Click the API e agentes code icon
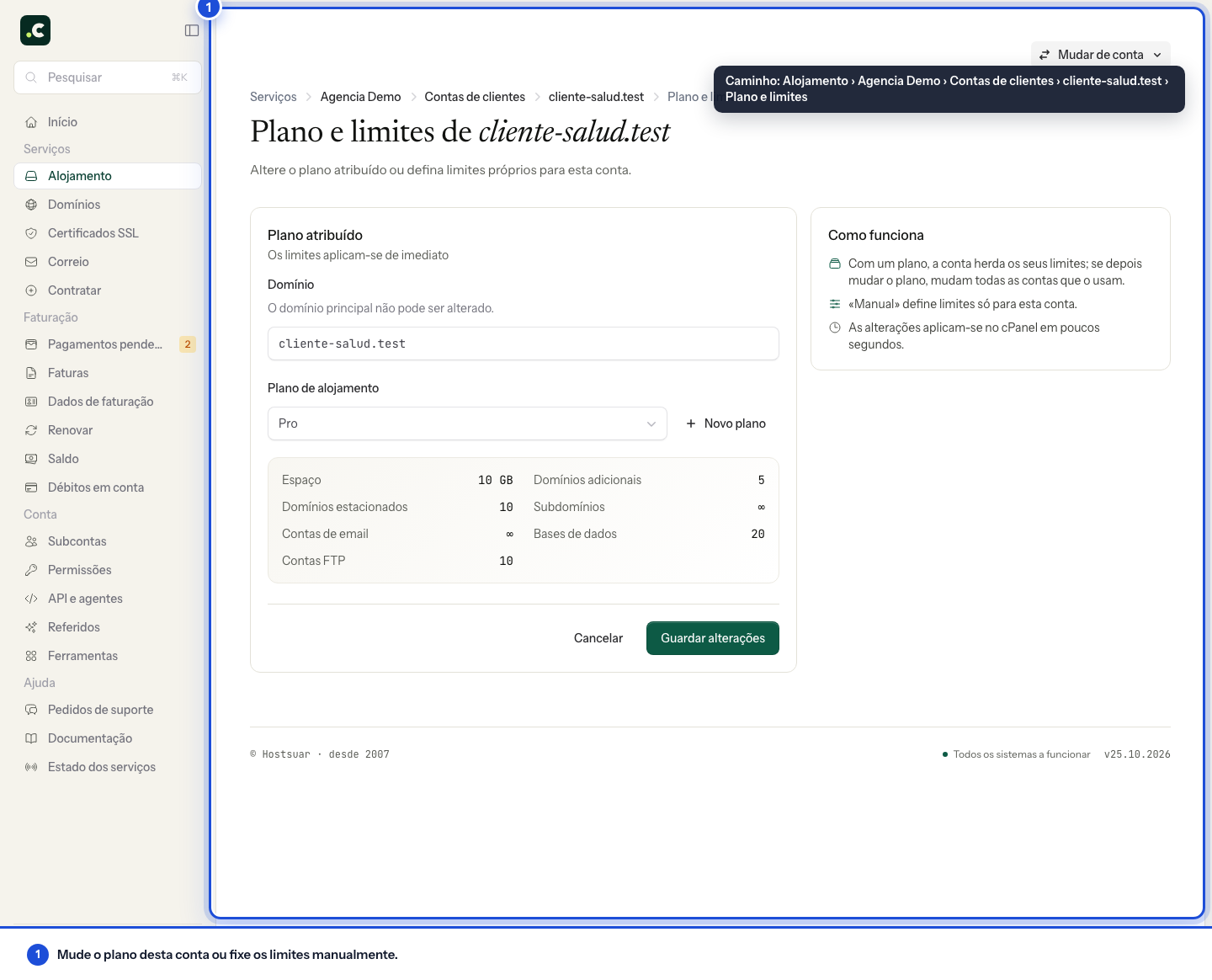This screenshot has height=980, width=1212. click(x=31, y=599)
